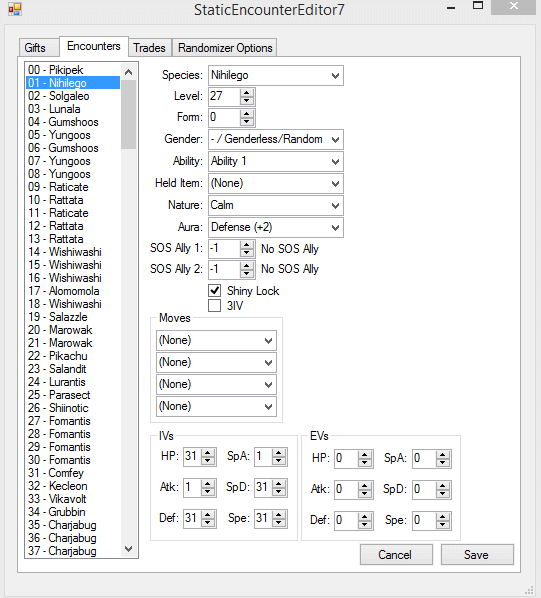This screenshot has height=598, width=541.
Task: Lower Atk IV with the down arrow
Action: click(x=208, y=492)
